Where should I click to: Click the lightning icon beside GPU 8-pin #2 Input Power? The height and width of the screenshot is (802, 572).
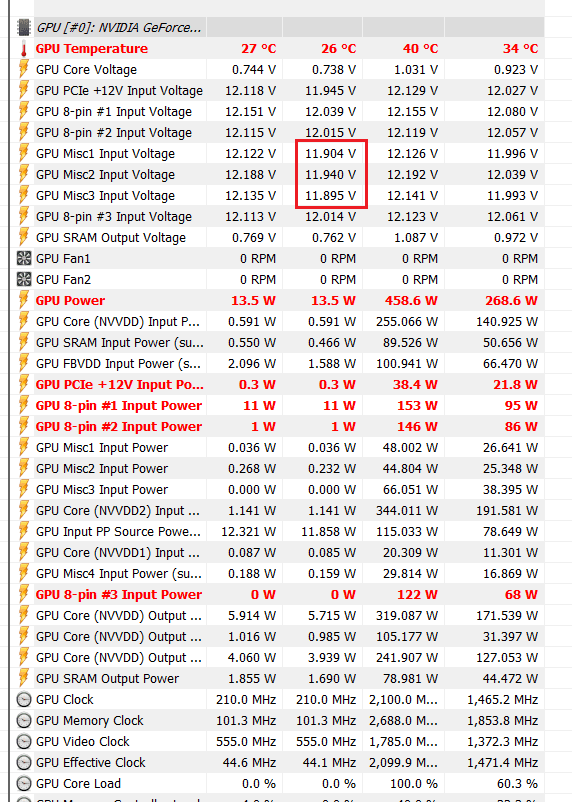[x=24, y=426]
